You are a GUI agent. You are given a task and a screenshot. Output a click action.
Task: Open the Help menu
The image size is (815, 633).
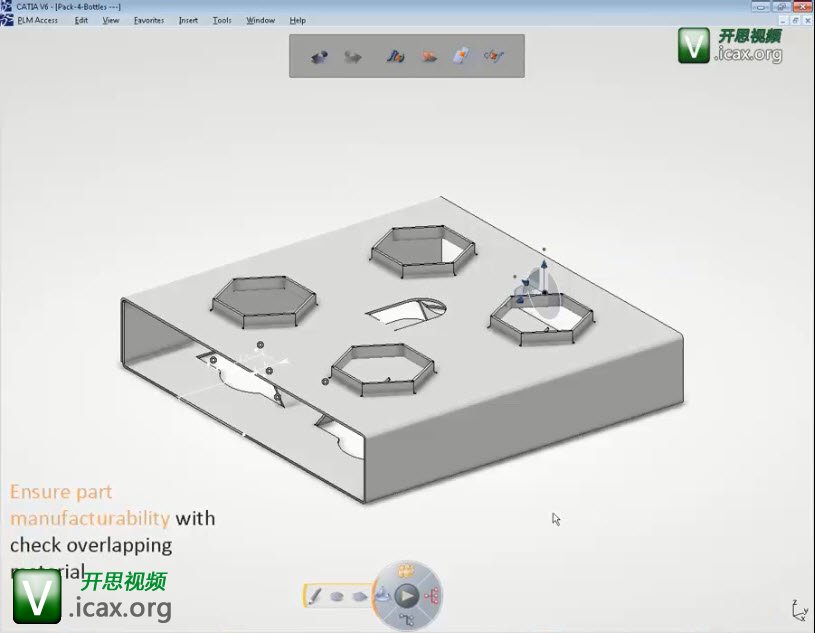coord(297,20)
